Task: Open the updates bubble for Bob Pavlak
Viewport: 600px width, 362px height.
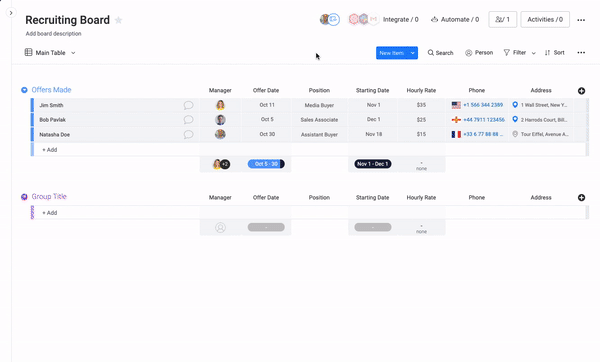Action: [x=188, y=119]
